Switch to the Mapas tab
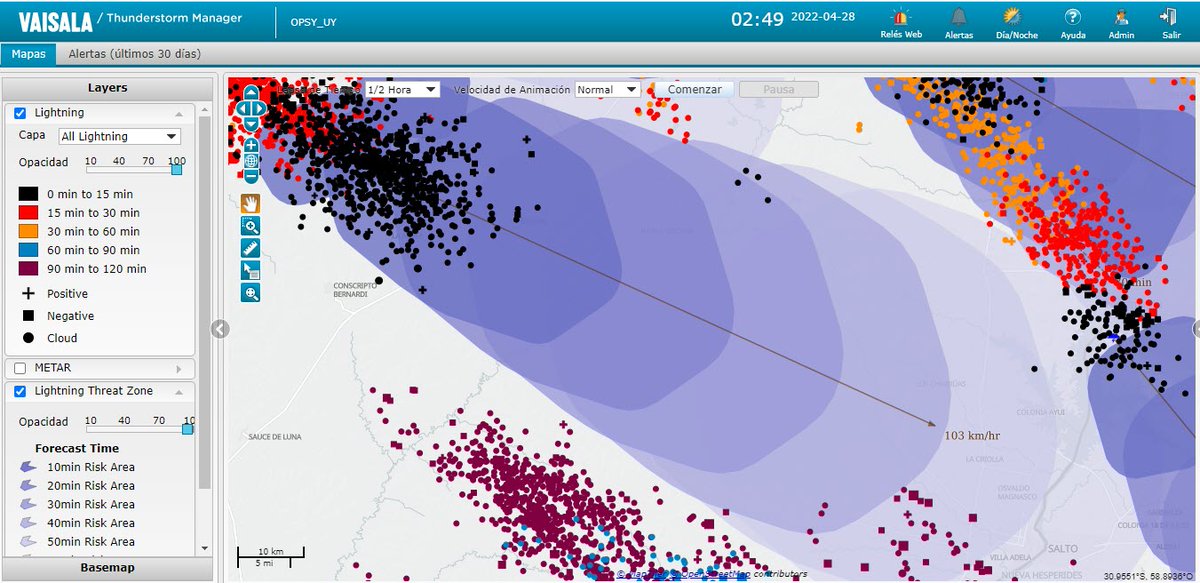1200x583 pixels. pyautogui.click(x=28, y=54)
